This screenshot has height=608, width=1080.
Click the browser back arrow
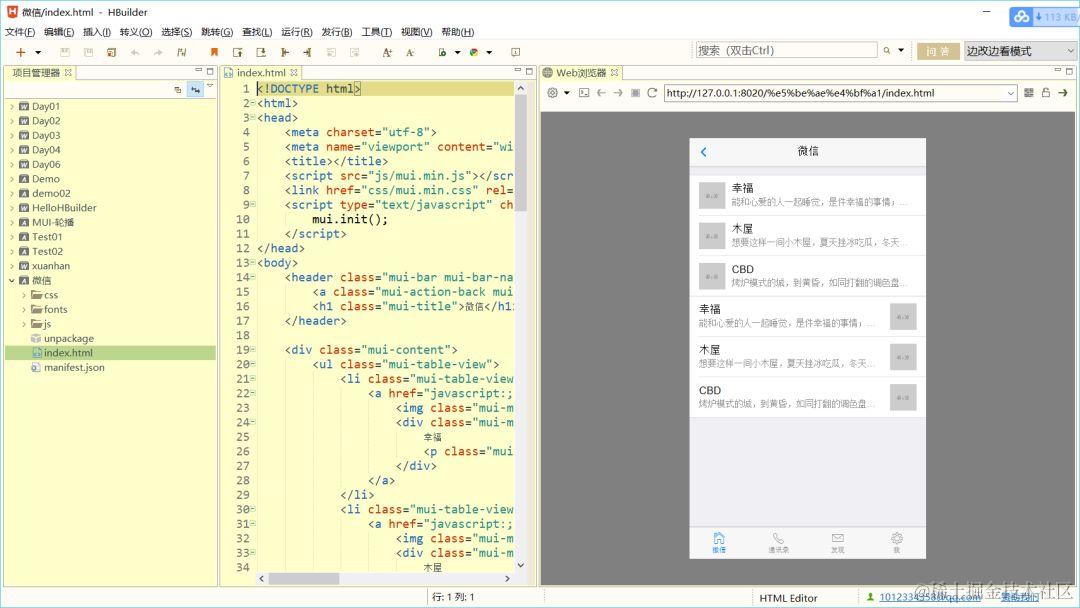pyautogui.click(x=601, y=93)
